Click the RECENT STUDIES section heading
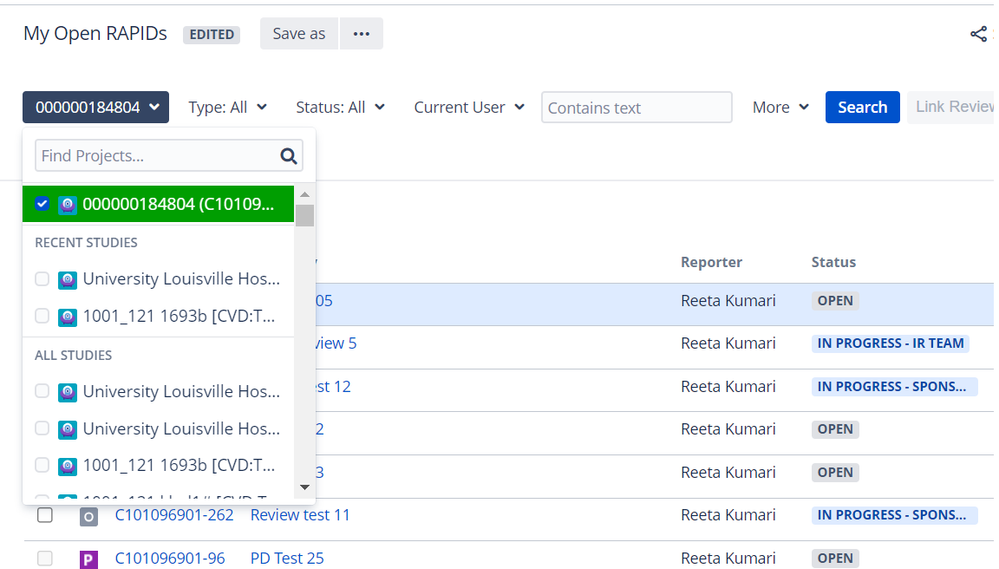Image resolution: width=999 pixels, height=569 pixels. click(x=86, y=243)
